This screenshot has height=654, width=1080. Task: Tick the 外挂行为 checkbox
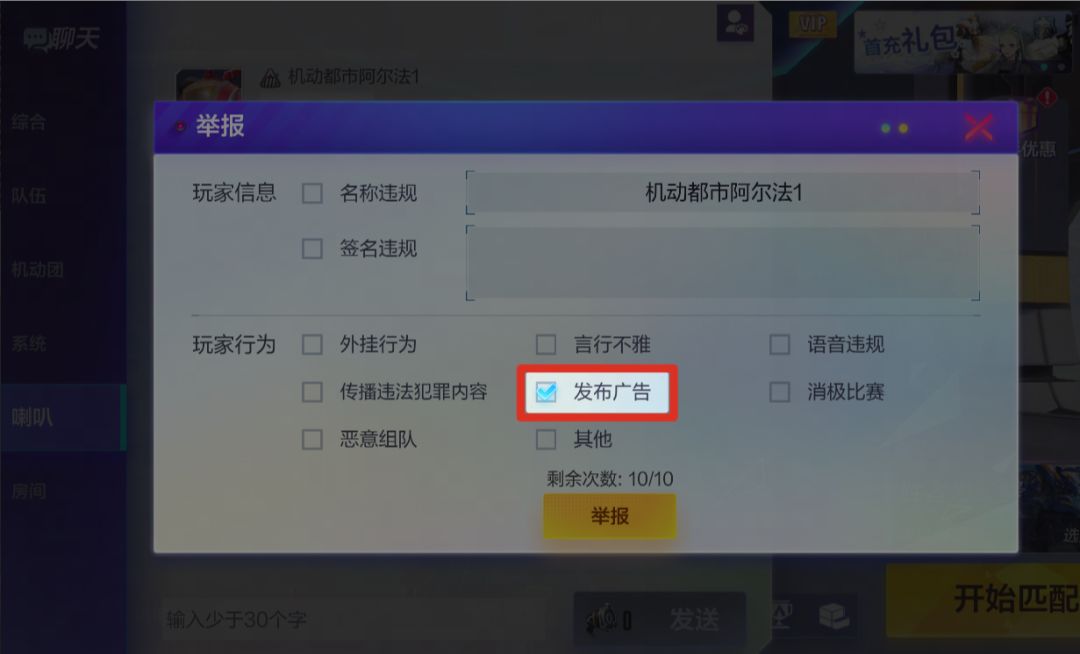click(312, 344)
